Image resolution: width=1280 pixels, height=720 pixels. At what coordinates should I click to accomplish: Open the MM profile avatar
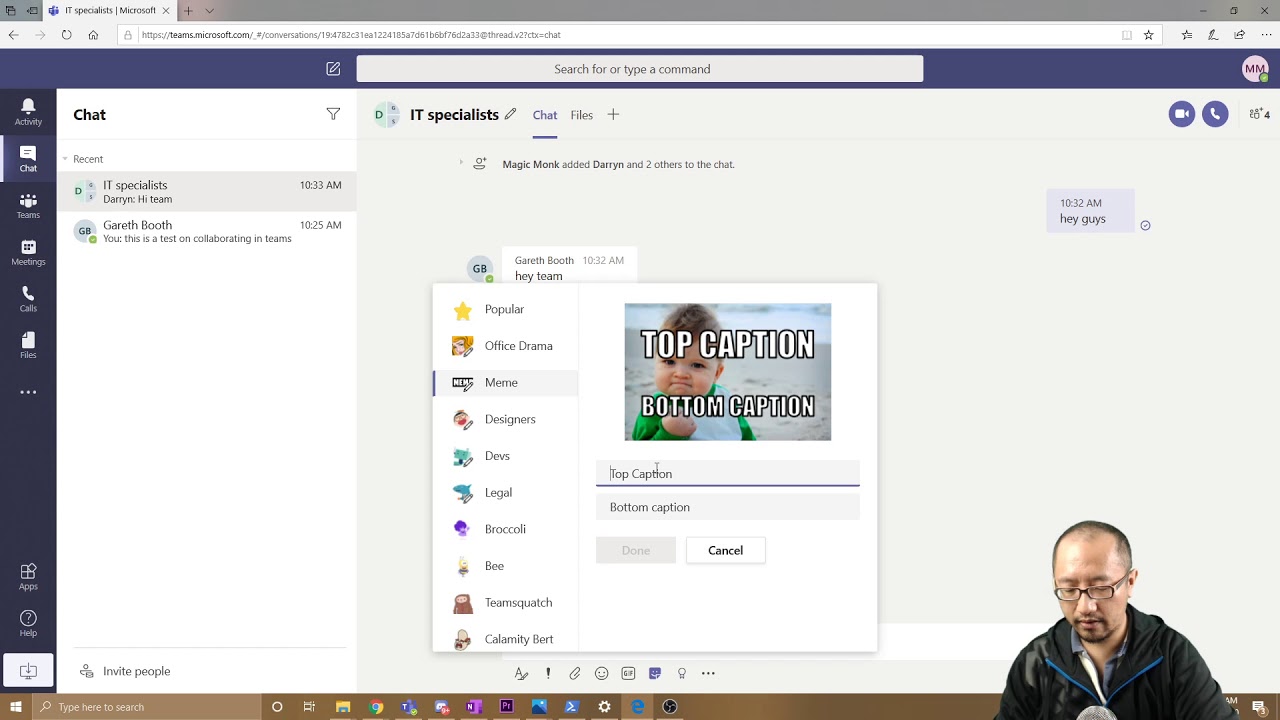1254,69
